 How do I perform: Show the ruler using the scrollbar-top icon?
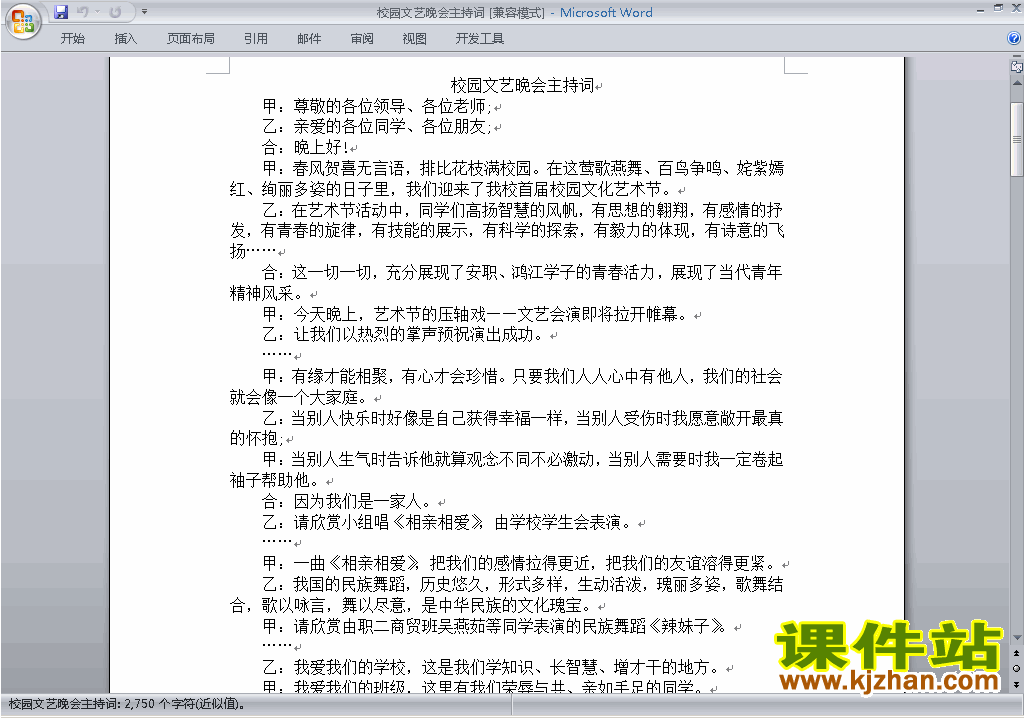tap(1016, 66)
